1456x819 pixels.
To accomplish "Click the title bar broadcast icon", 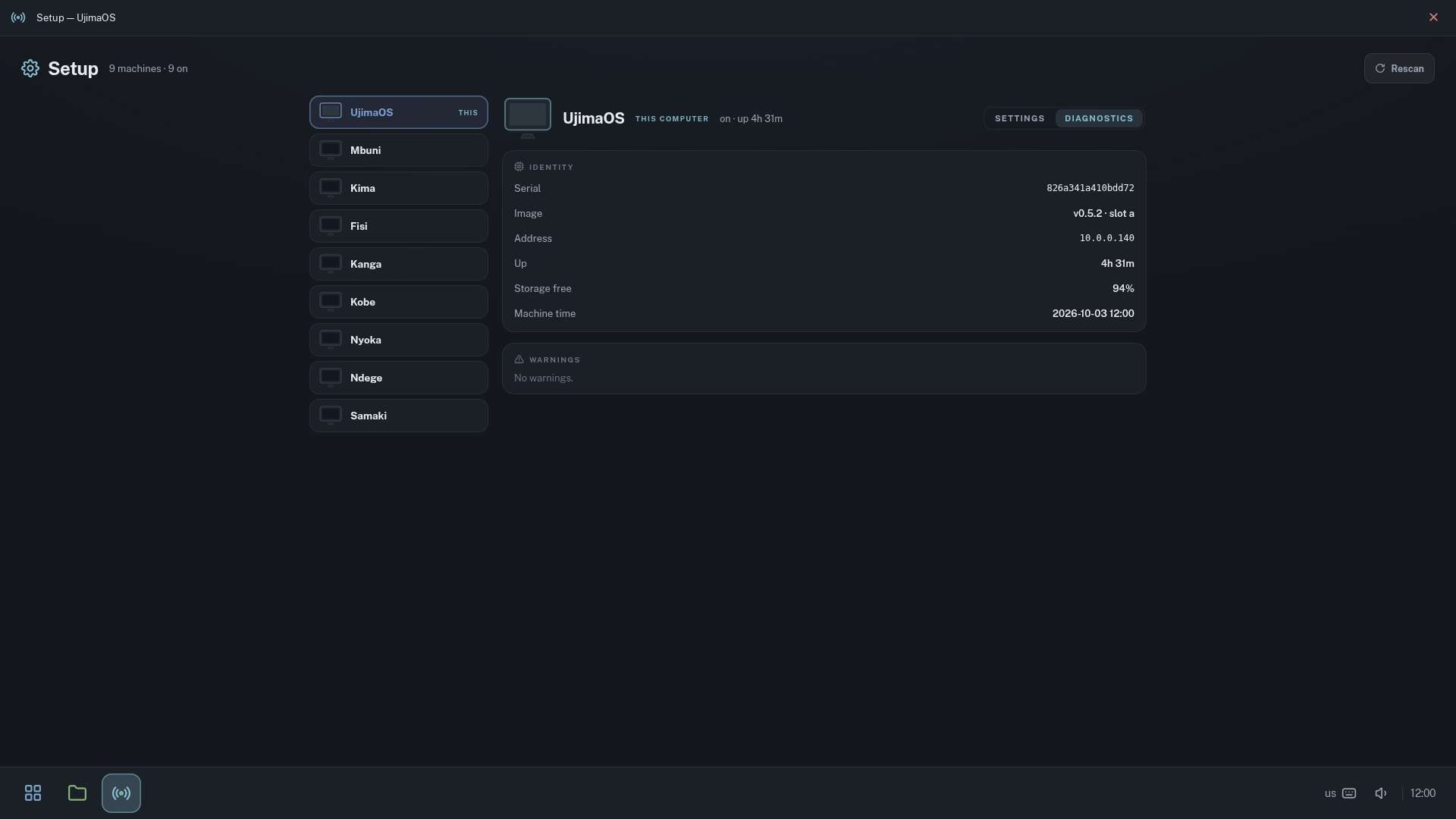I will [x=18, y=17].
